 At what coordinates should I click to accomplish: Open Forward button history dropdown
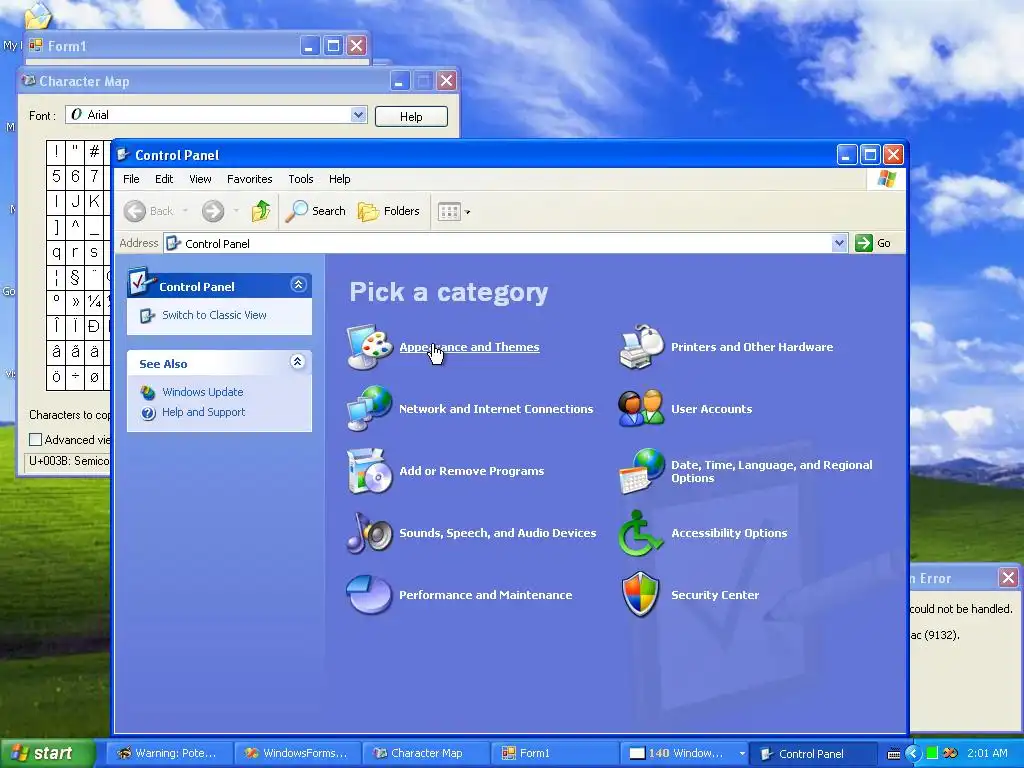[x=236, y=211]
